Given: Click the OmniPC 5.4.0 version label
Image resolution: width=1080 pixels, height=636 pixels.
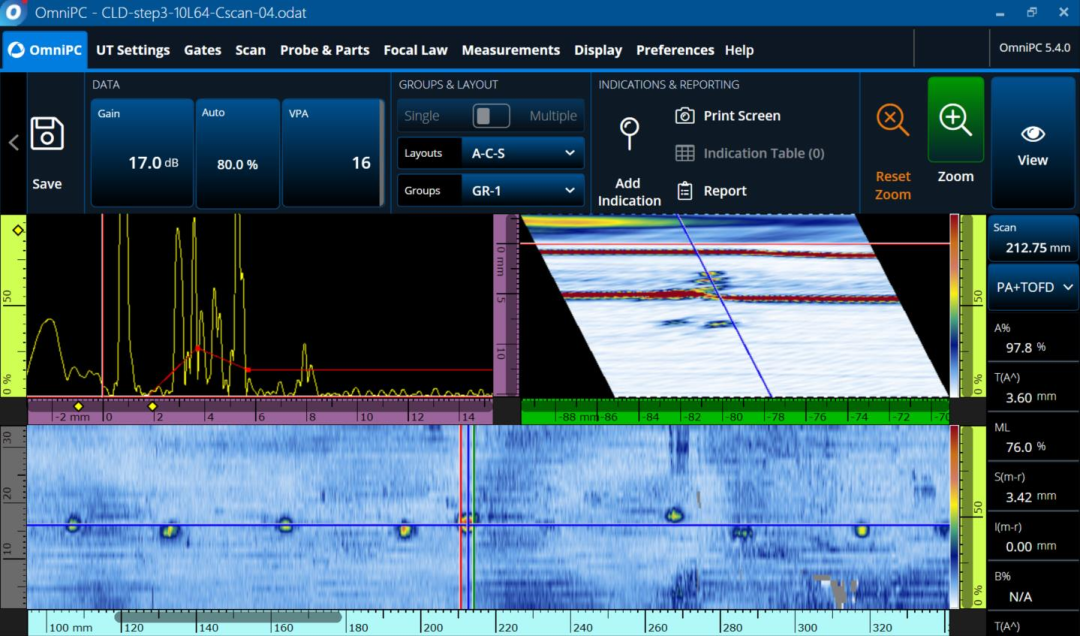Looking at the screenshot, I should pos(1035,48).
